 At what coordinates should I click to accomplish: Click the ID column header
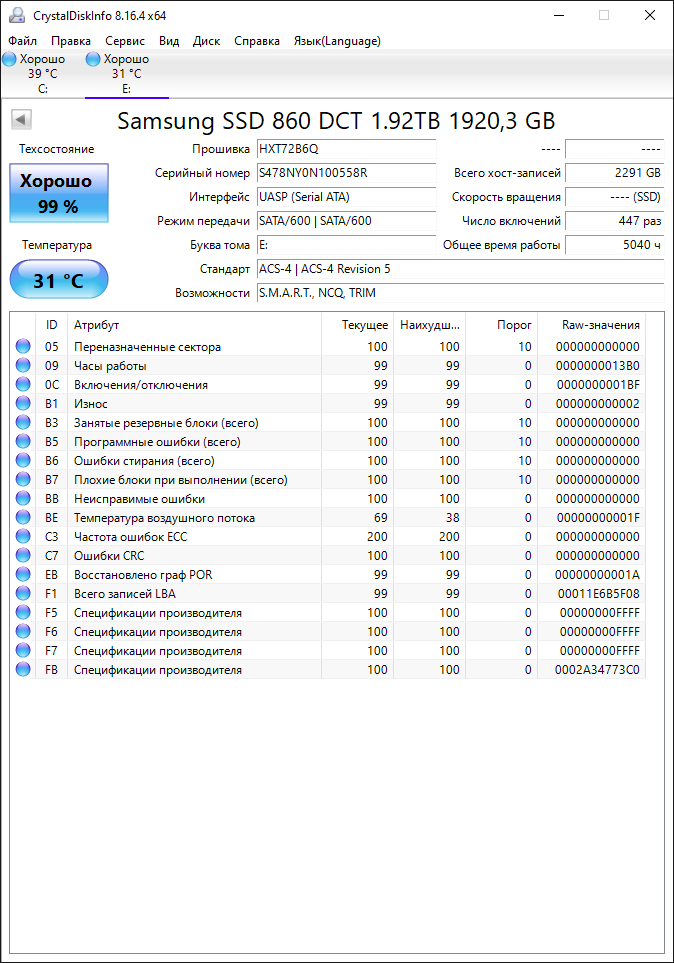tap(52, 325)
